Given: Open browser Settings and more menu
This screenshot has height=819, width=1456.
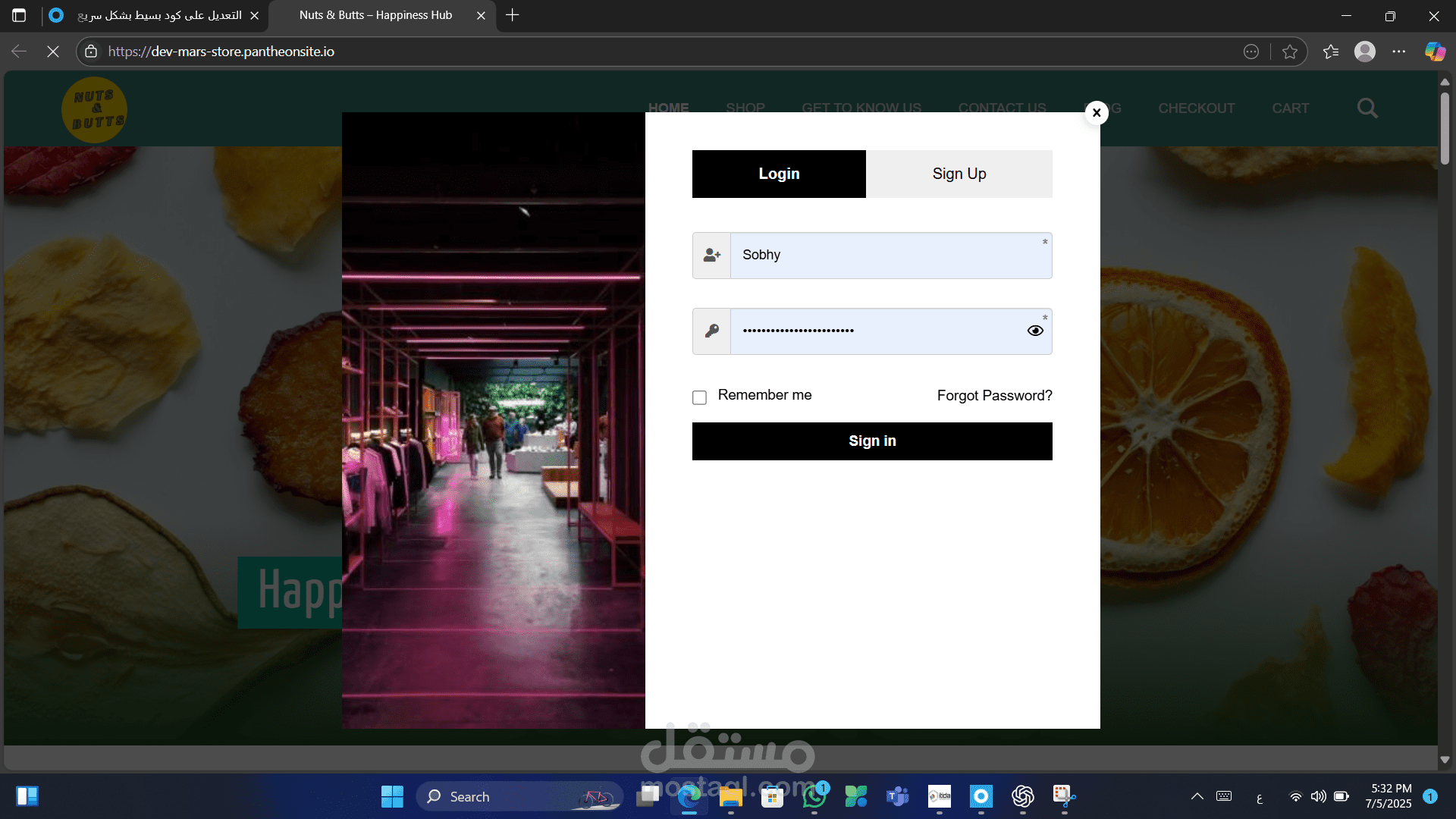Looking at the screenshot, I should pos(1399,52).
